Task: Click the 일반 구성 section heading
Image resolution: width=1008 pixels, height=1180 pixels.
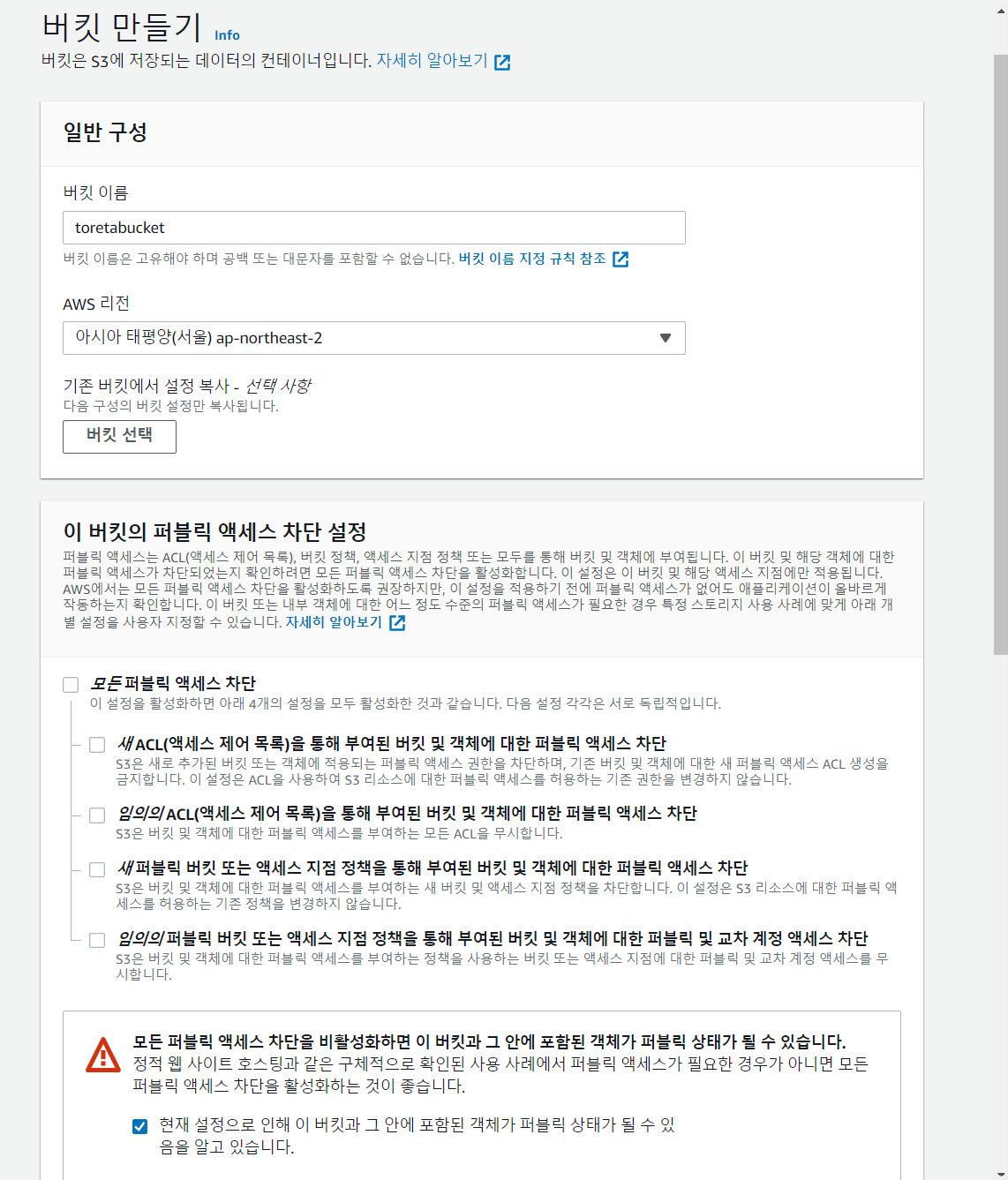Action: [105, 132]
